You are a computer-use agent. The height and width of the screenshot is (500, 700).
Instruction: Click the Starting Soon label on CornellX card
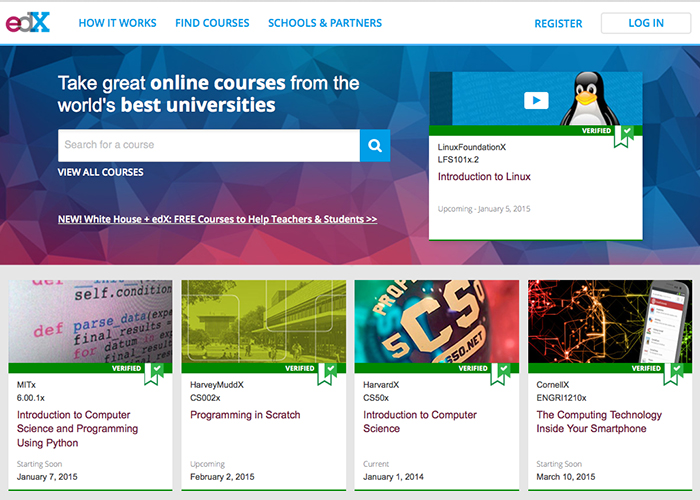click(559, 464)
